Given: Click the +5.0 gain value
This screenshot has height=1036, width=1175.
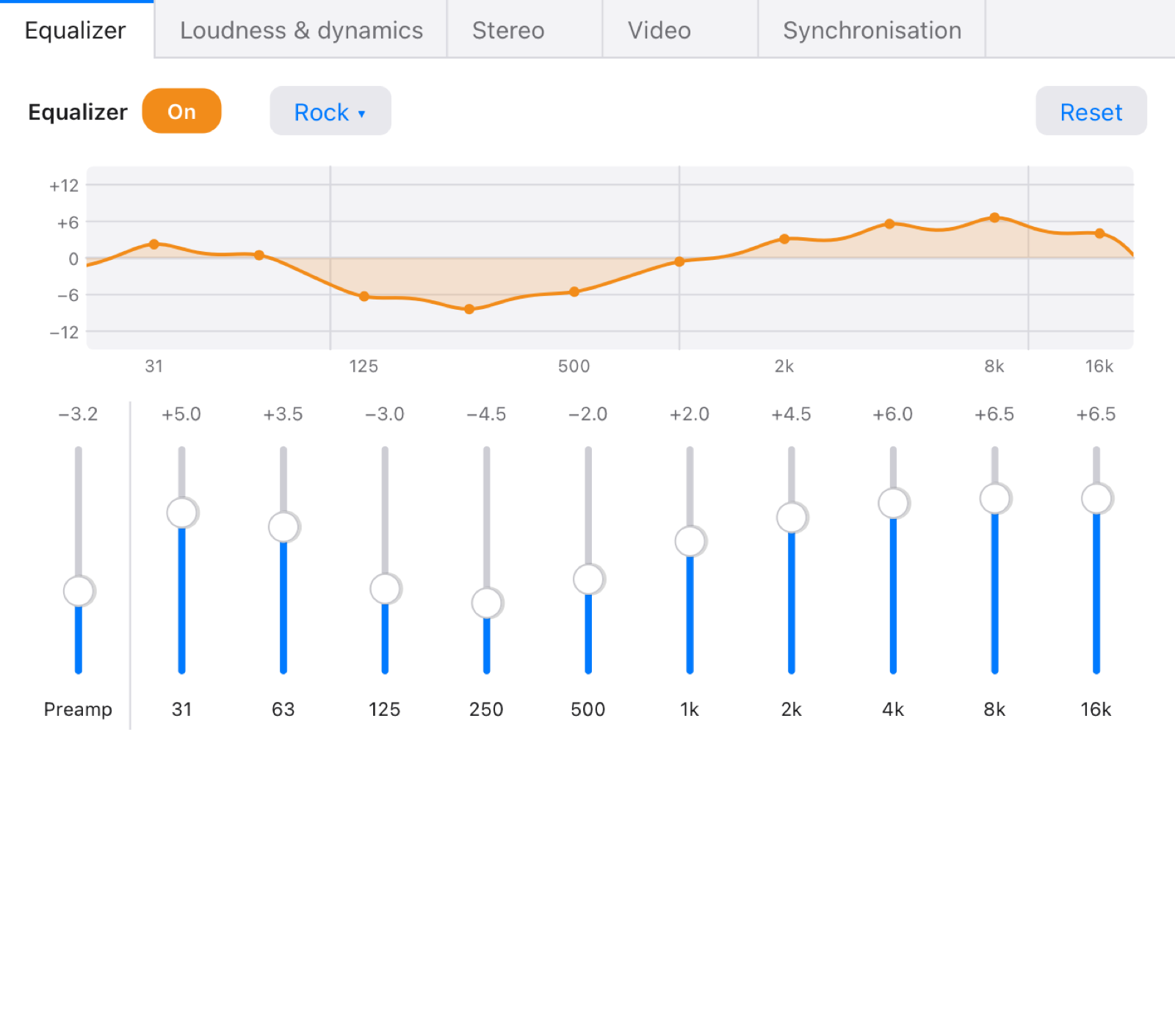Looking at the screenshot, I should click(x=181, y=414).
